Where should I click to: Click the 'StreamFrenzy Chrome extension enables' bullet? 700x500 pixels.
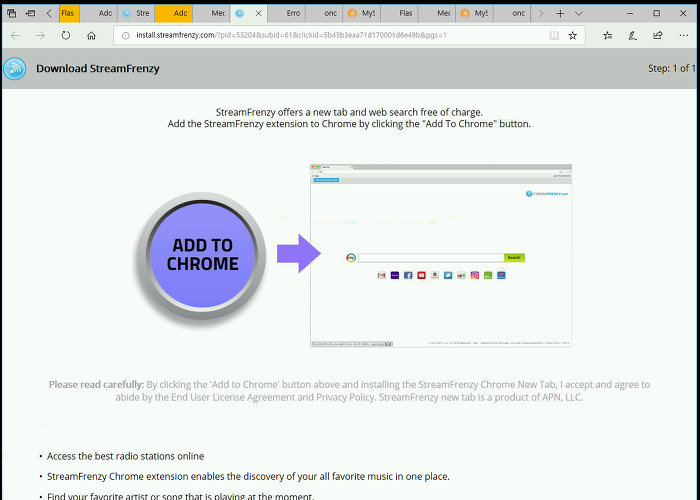pyautogui.click(x=248, y=476)
